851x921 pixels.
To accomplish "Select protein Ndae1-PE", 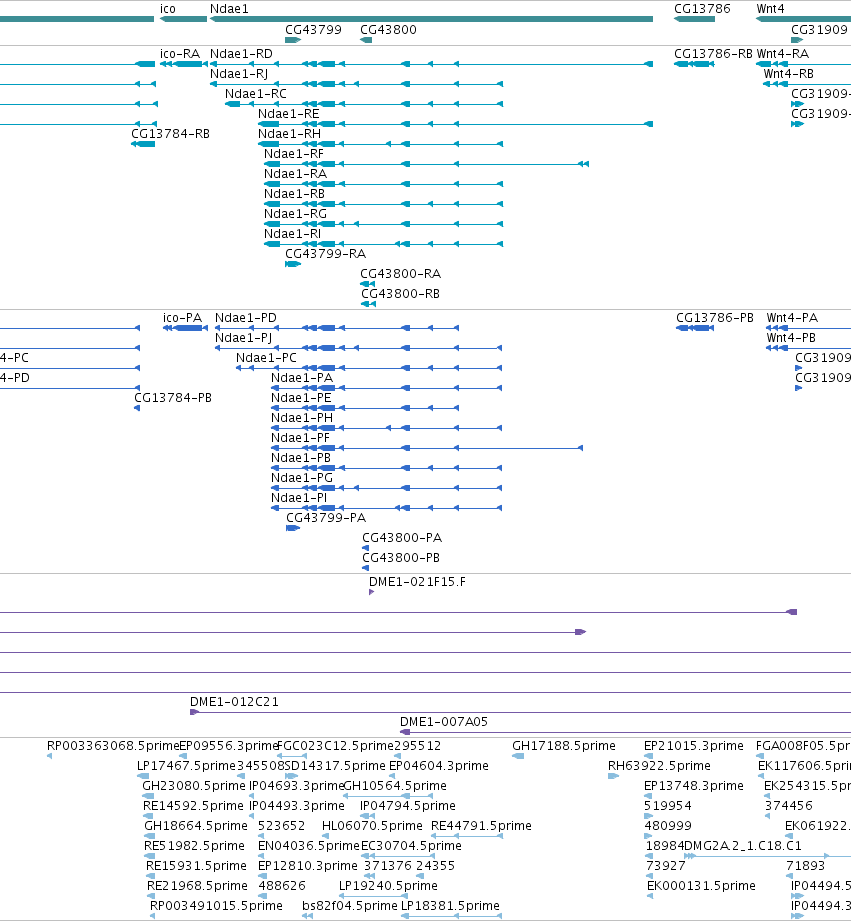I will pos(301,398).
